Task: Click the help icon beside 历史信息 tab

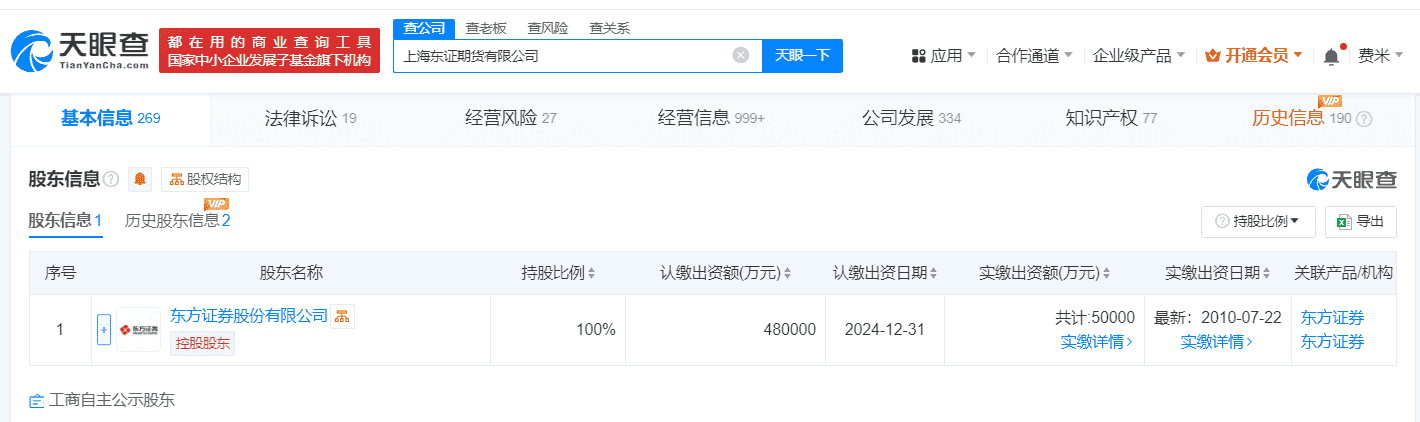Action: 1363,119
